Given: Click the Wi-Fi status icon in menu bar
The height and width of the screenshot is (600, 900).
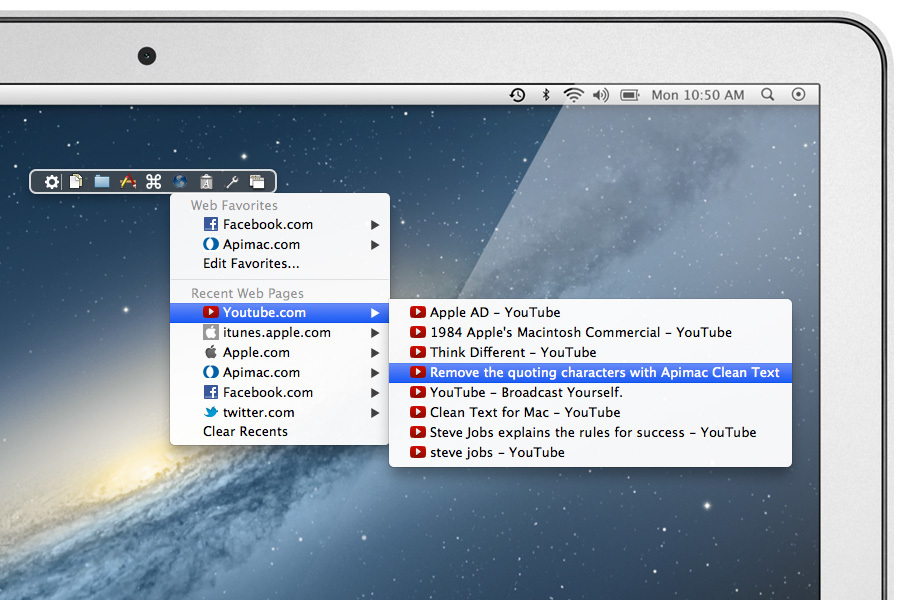Looking at the screenshot, I should 573,95.
